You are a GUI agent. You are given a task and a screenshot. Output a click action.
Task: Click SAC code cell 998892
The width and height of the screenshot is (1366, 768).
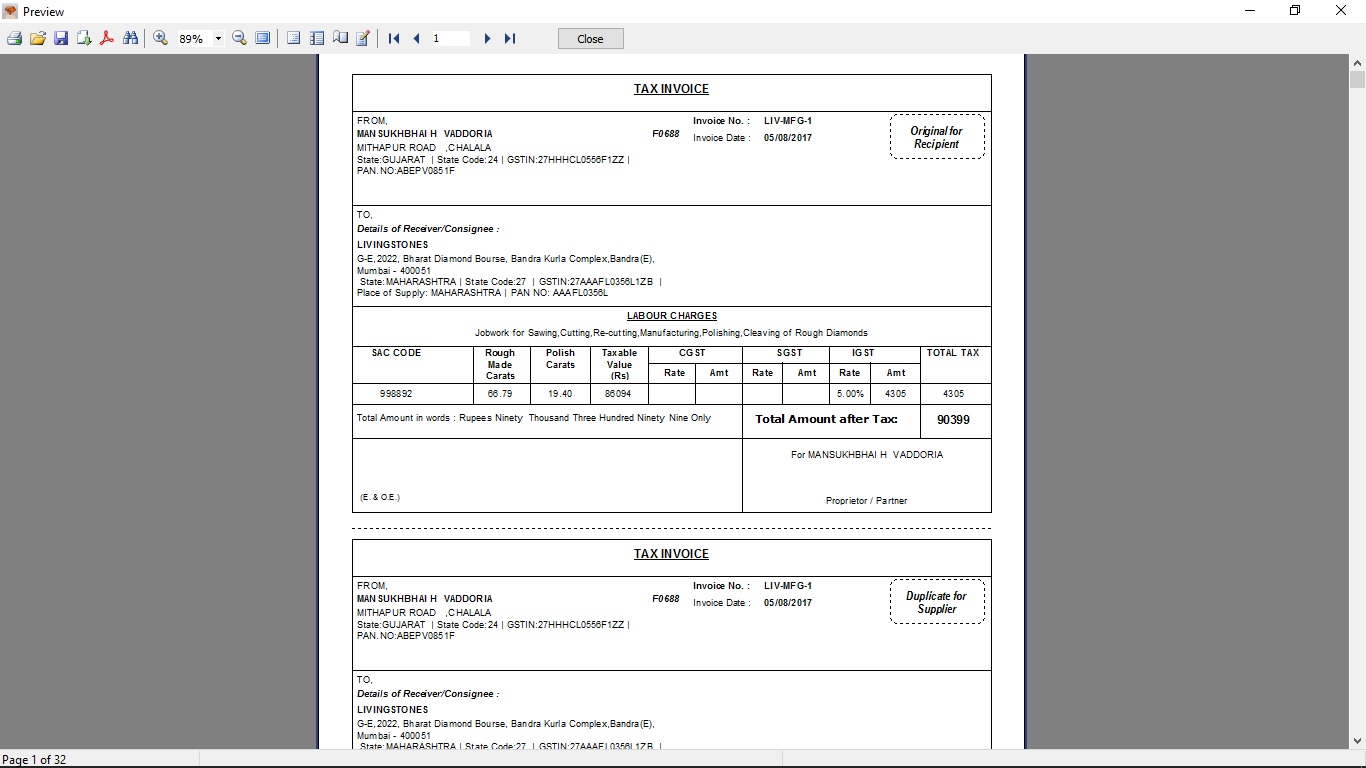(x=396, y=394)
